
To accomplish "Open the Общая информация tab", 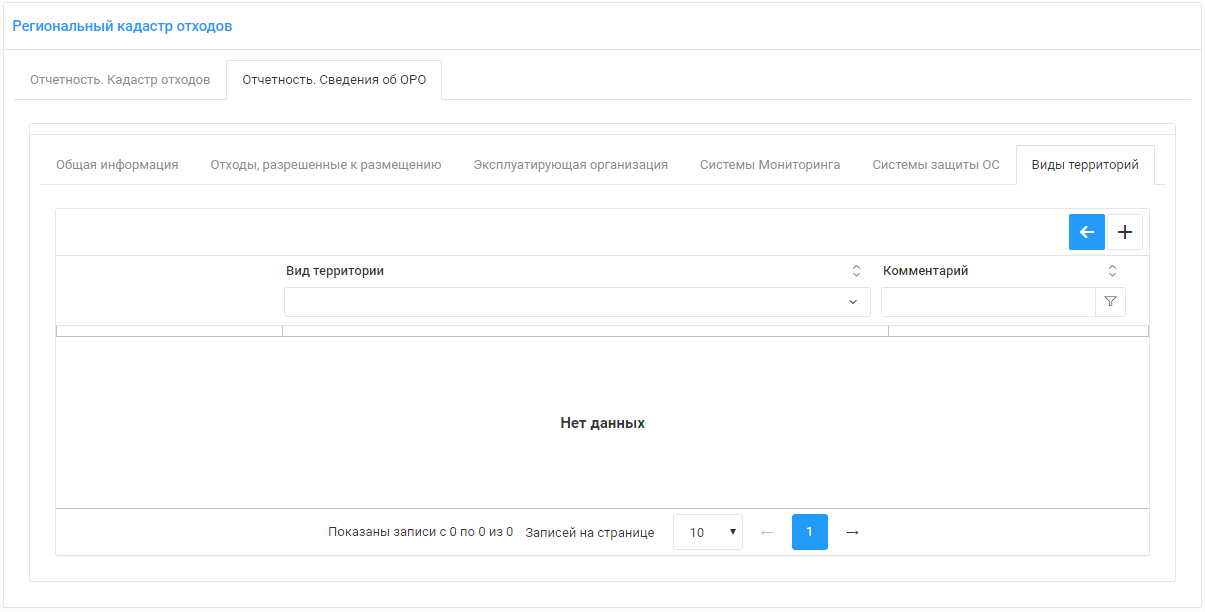I will point(117,165).
